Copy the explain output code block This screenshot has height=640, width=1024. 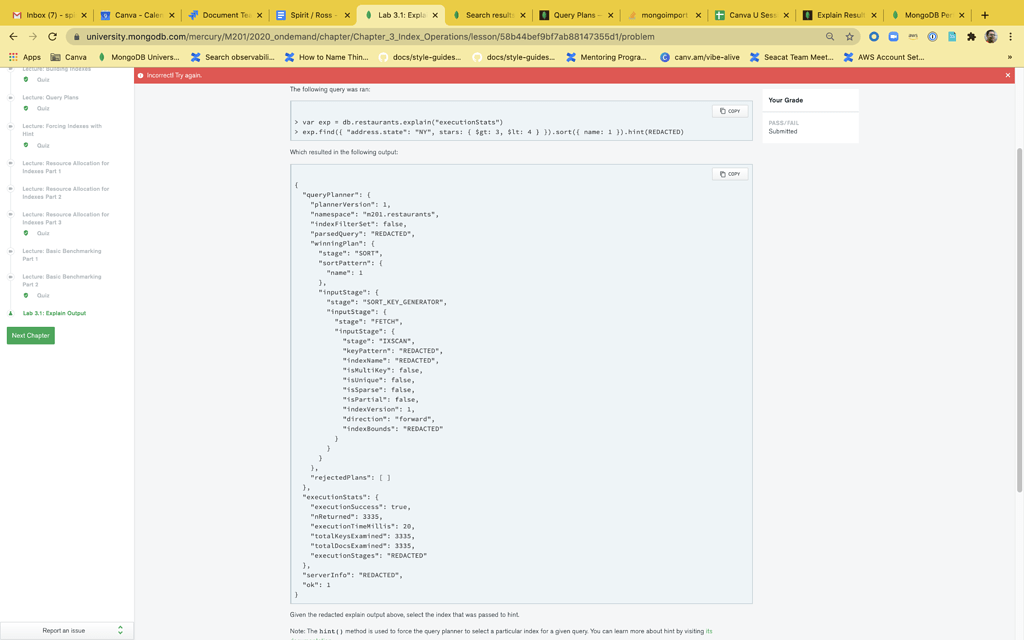tap(729, 174)
